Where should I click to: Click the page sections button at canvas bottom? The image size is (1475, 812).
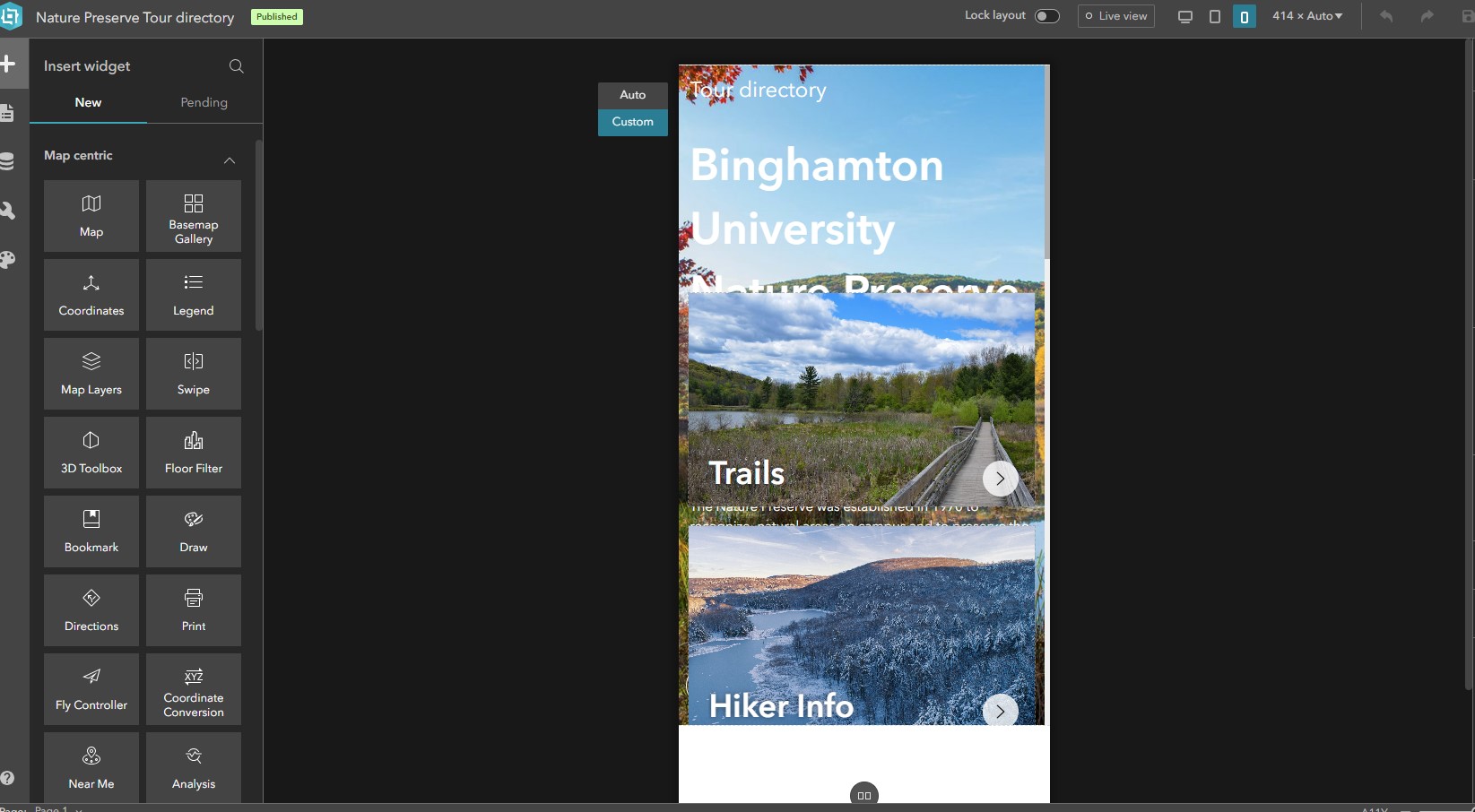pos(864,795)
